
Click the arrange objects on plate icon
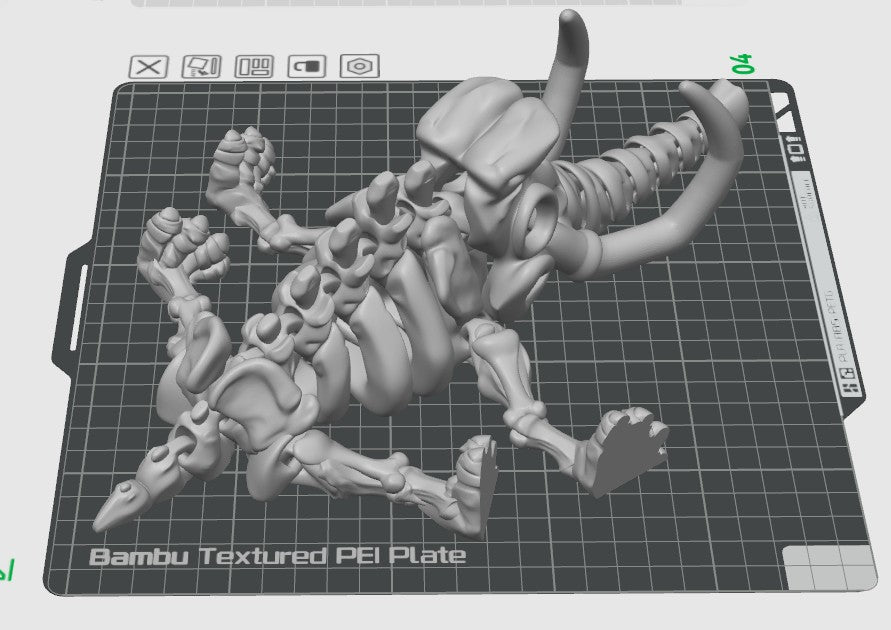tap(254, 67)
